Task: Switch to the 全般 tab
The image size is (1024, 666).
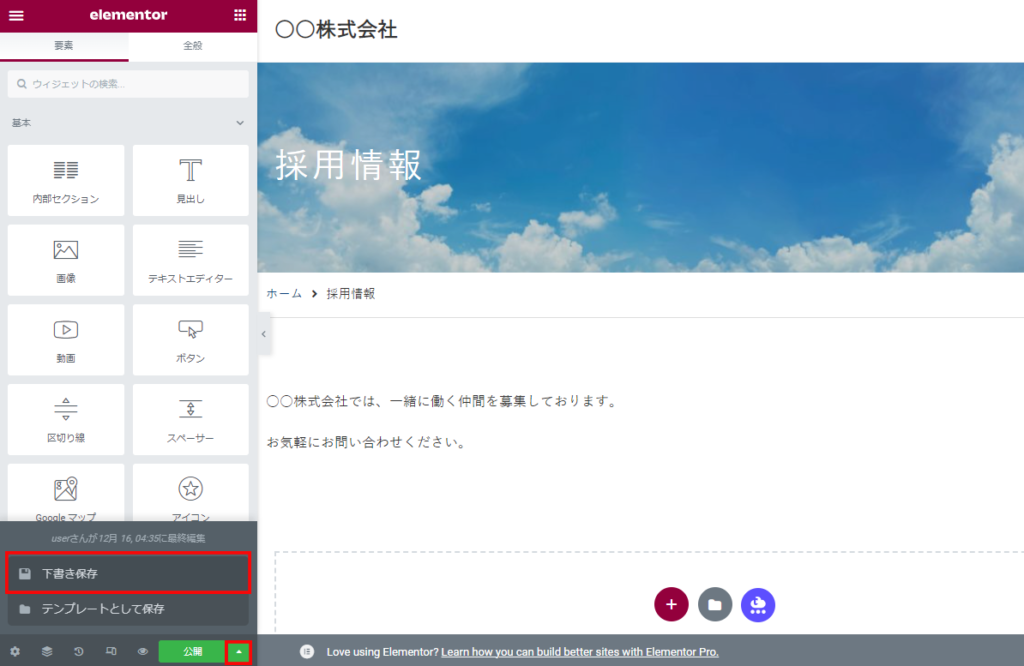Action: 192,46
